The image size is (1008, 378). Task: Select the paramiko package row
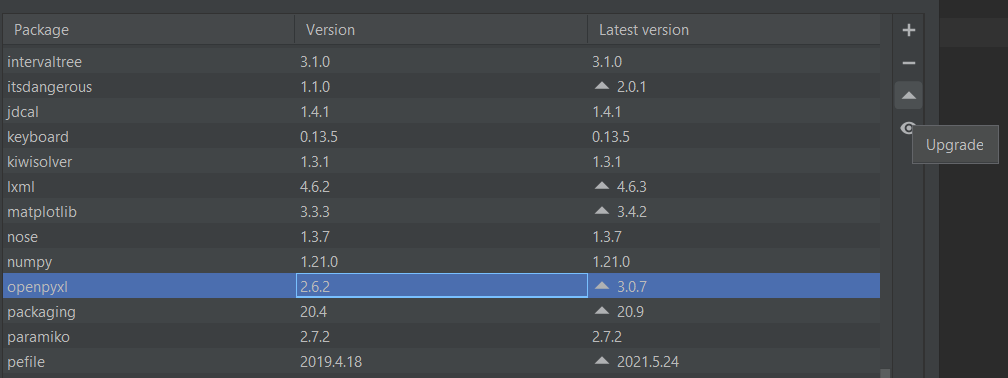(x=441, y=337)
